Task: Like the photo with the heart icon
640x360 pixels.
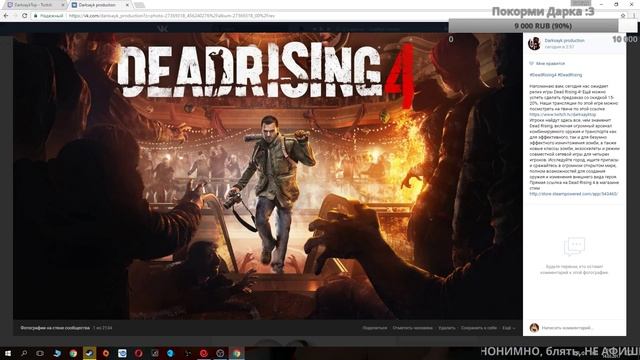Action: tap(531, 64)
